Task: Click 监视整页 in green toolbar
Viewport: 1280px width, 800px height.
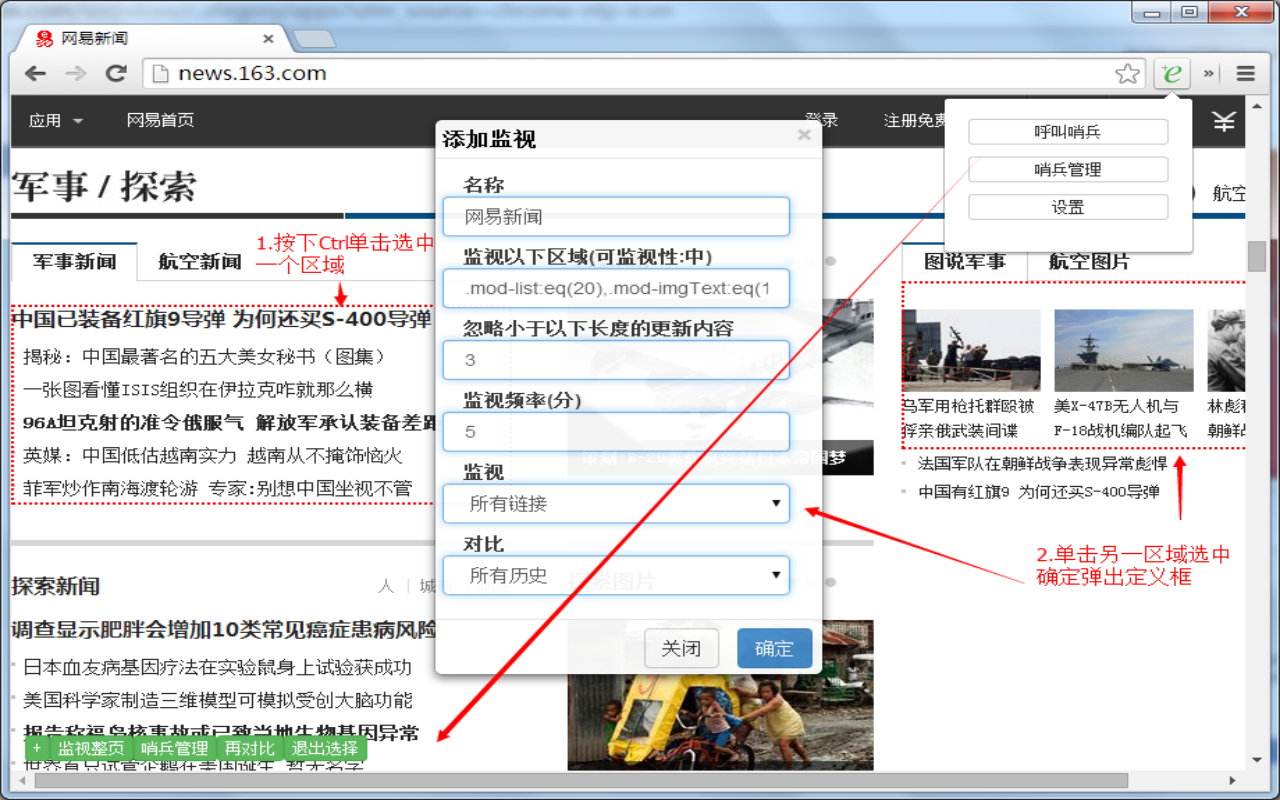Action: [x=91, y=748]
